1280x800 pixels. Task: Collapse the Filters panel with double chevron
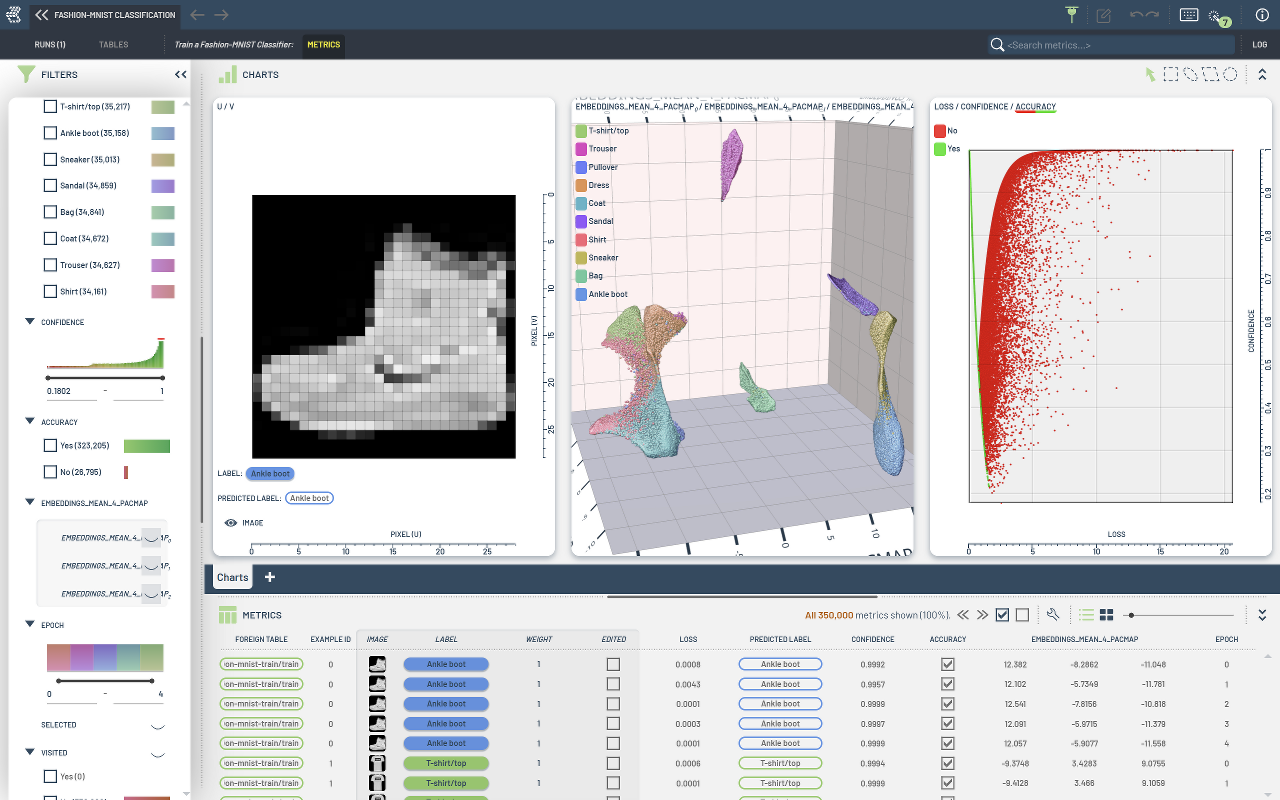click(180, 74)
